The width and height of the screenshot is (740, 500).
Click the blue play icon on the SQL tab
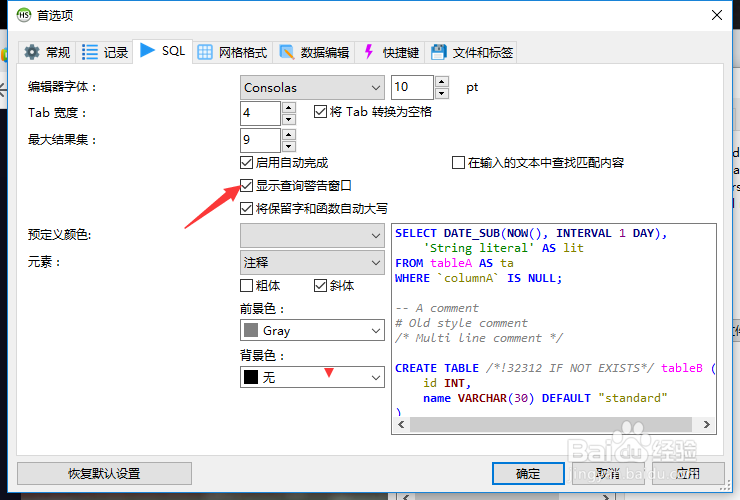(147, 50)
